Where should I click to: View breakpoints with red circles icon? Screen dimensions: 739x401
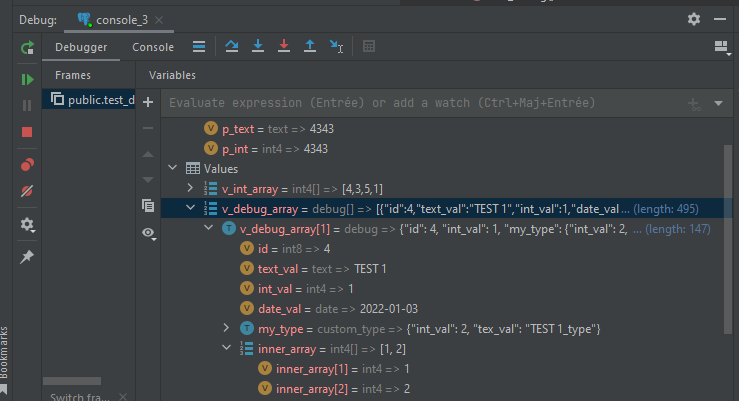pyautogui.click(x=27, y=165)
